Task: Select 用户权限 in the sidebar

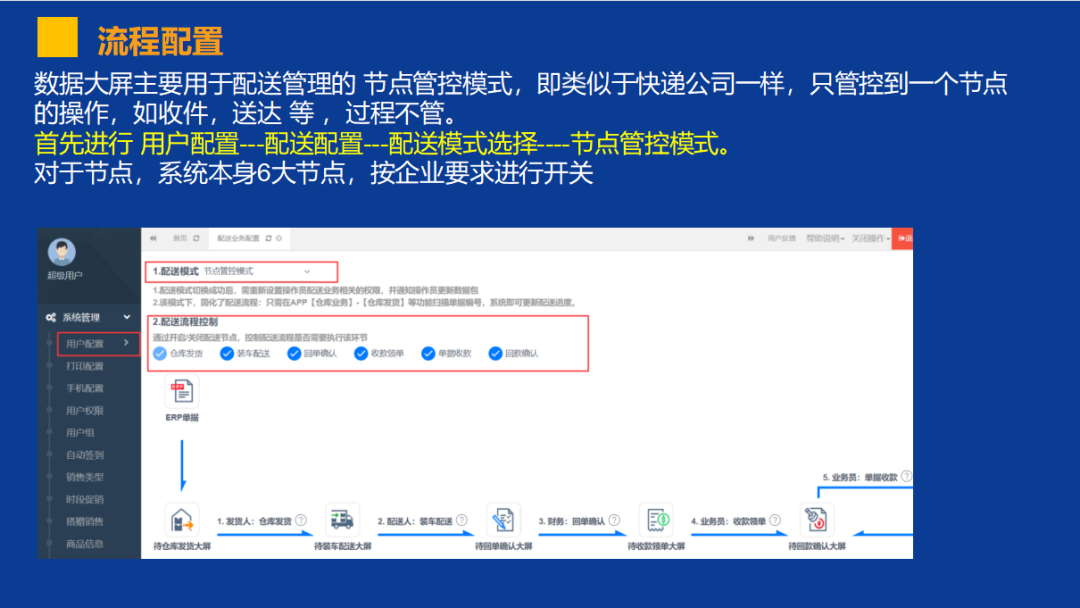Action: (85, 411)
